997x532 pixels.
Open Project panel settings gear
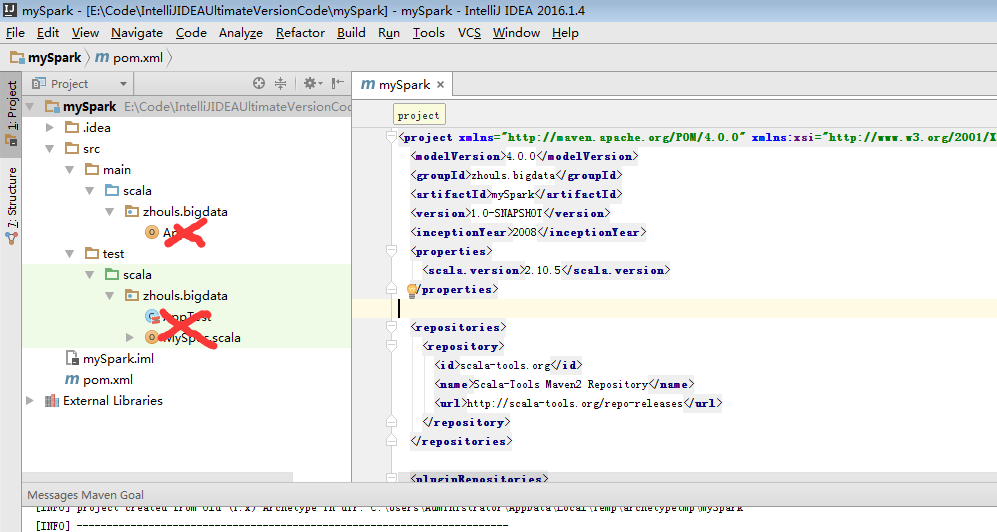coord(312,83)
